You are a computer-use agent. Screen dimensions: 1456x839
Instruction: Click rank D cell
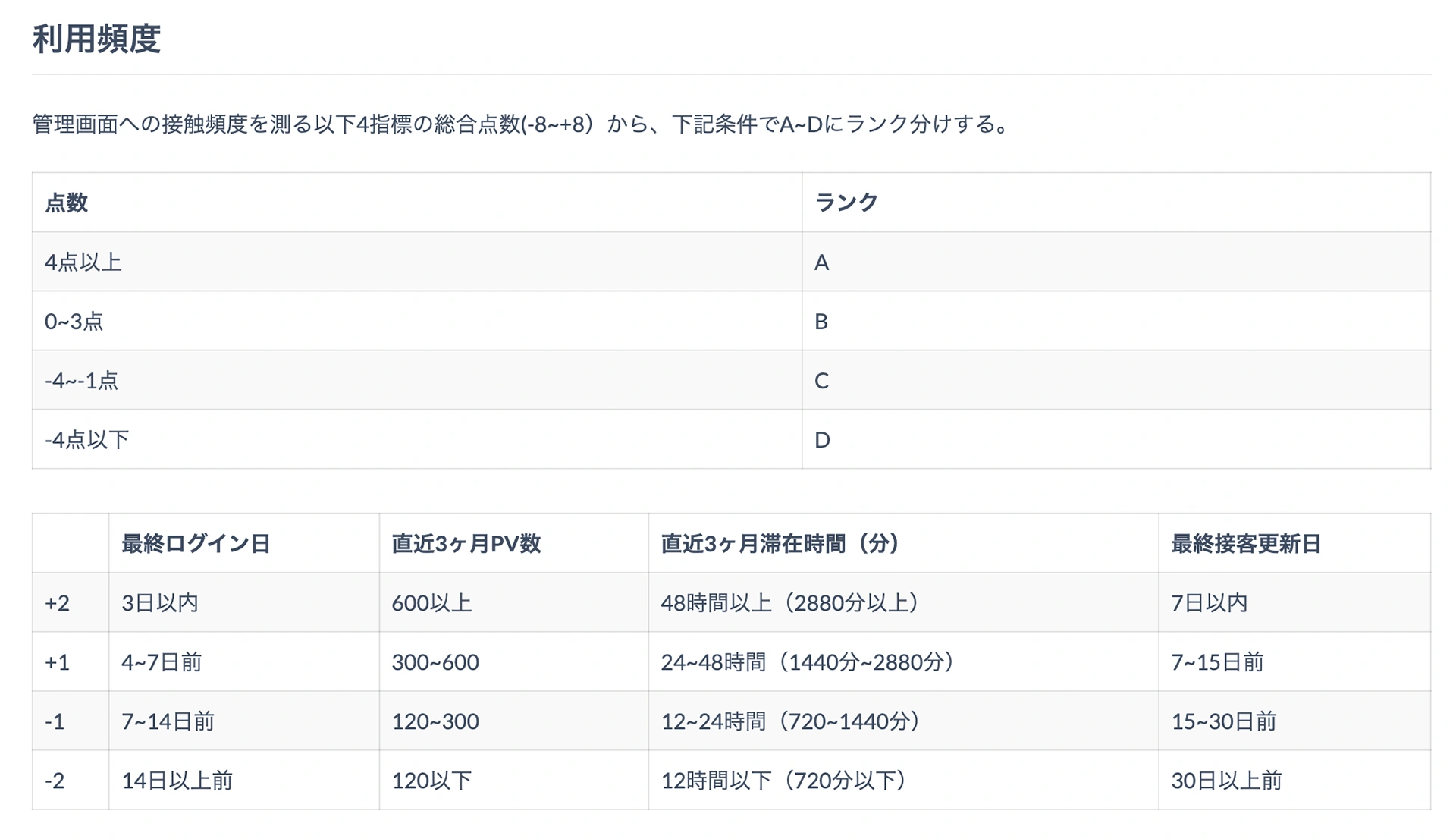coord(1116,439)
